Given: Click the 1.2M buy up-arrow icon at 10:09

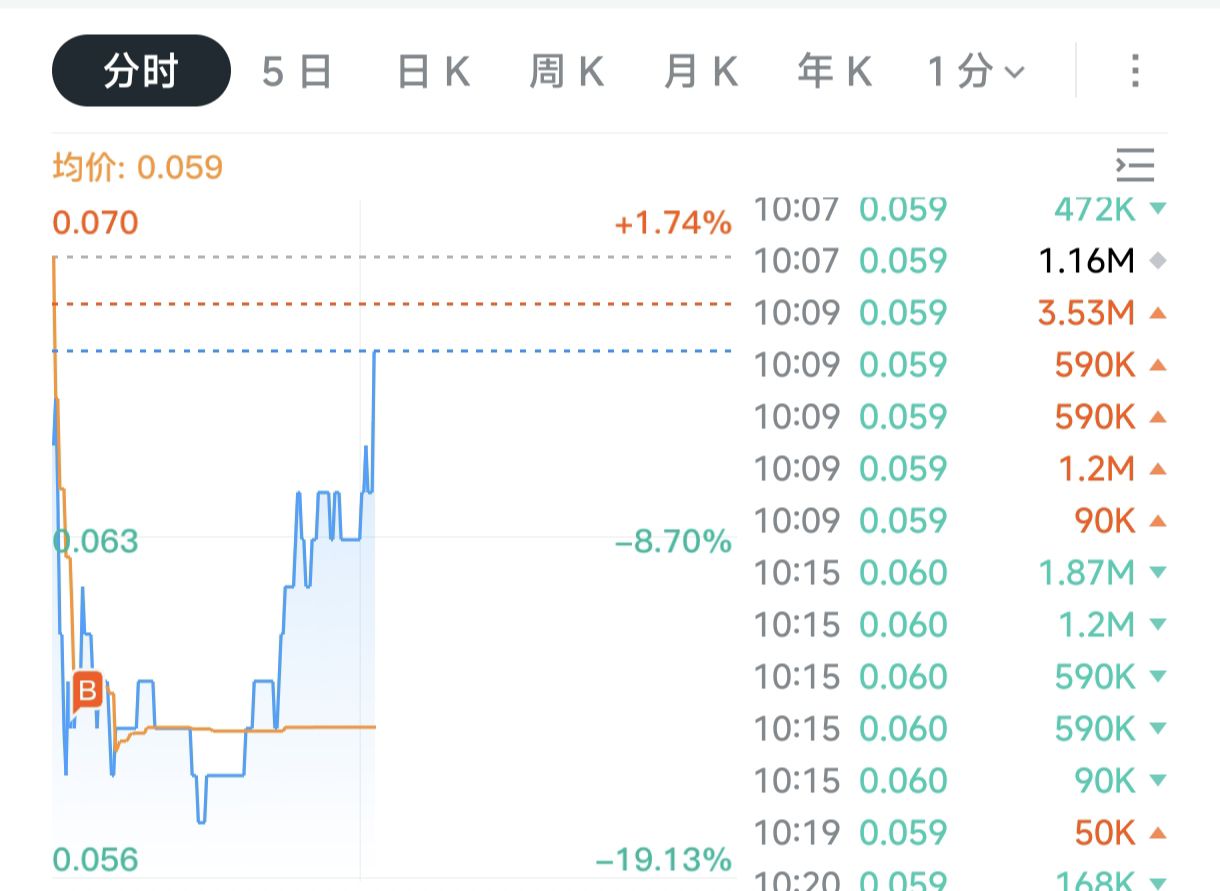Looking at the screenshot, I should point(1158,469).
